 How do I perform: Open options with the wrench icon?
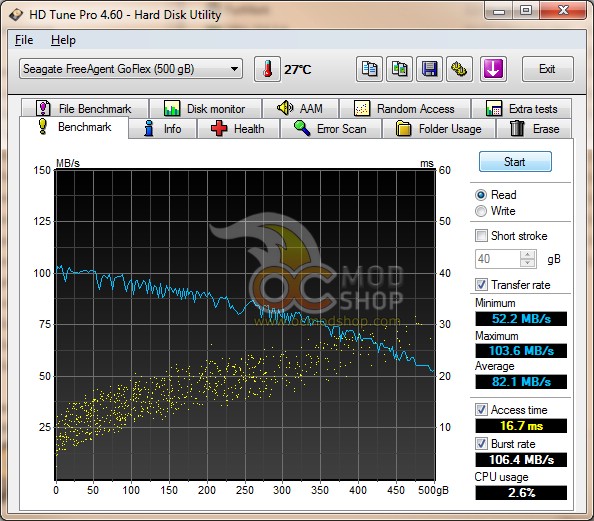click(459, 69)
